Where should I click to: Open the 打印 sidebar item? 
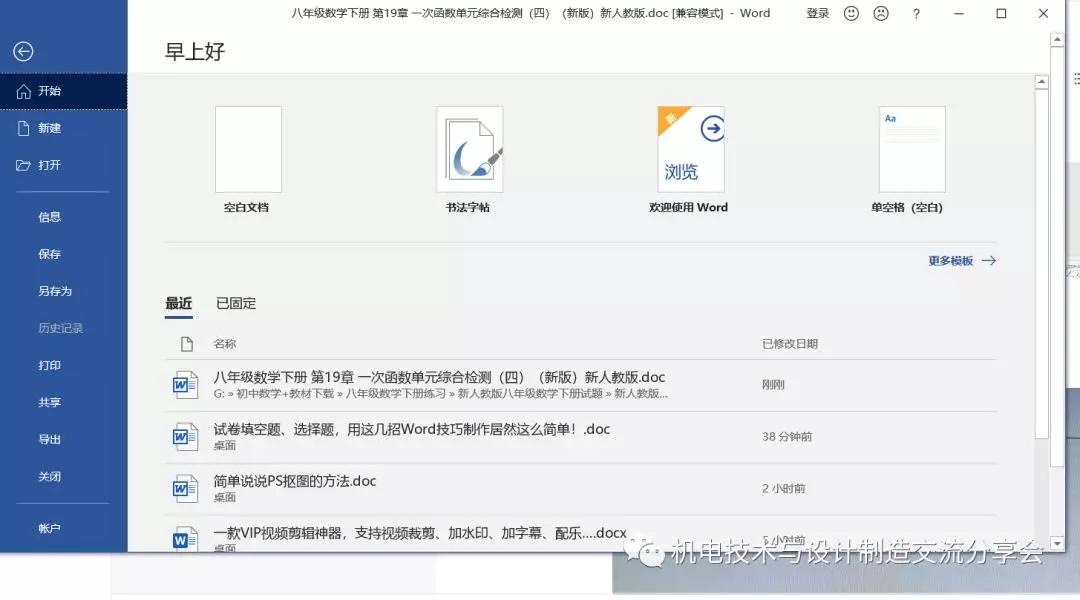[x=50, y=365]
